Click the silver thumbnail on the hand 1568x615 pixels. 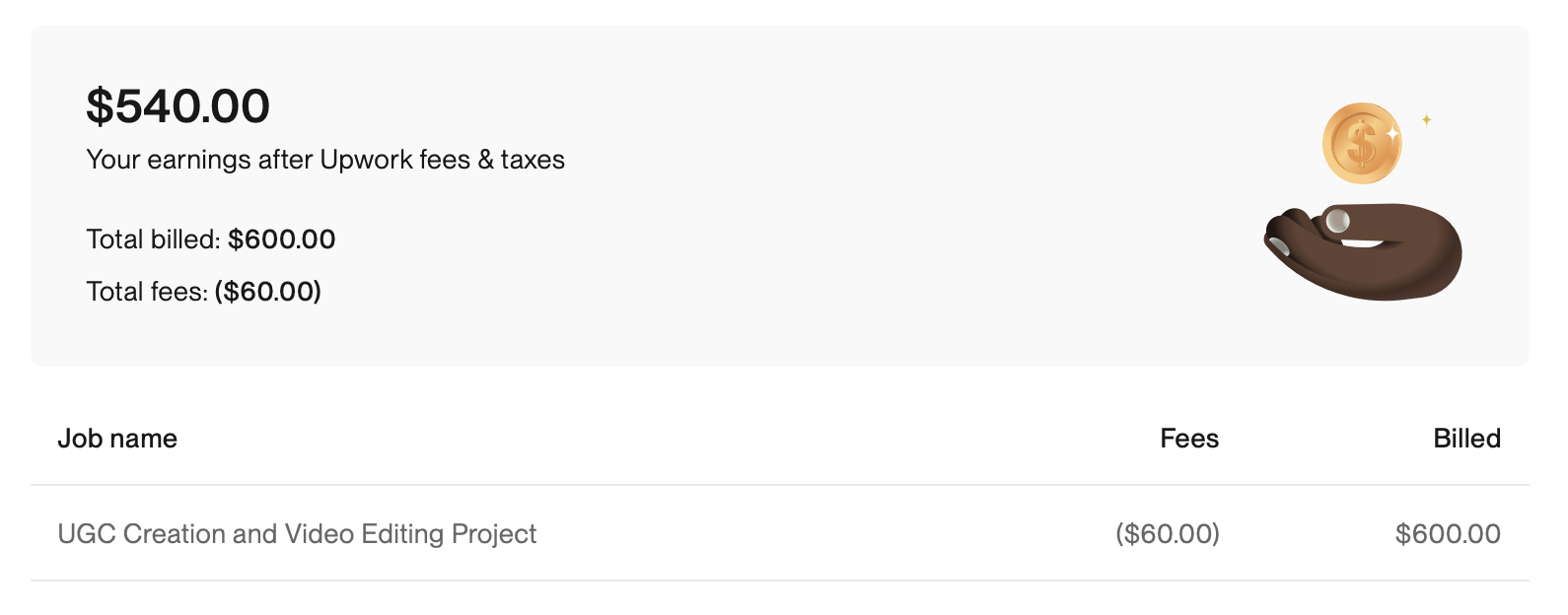click(1337, 221)
